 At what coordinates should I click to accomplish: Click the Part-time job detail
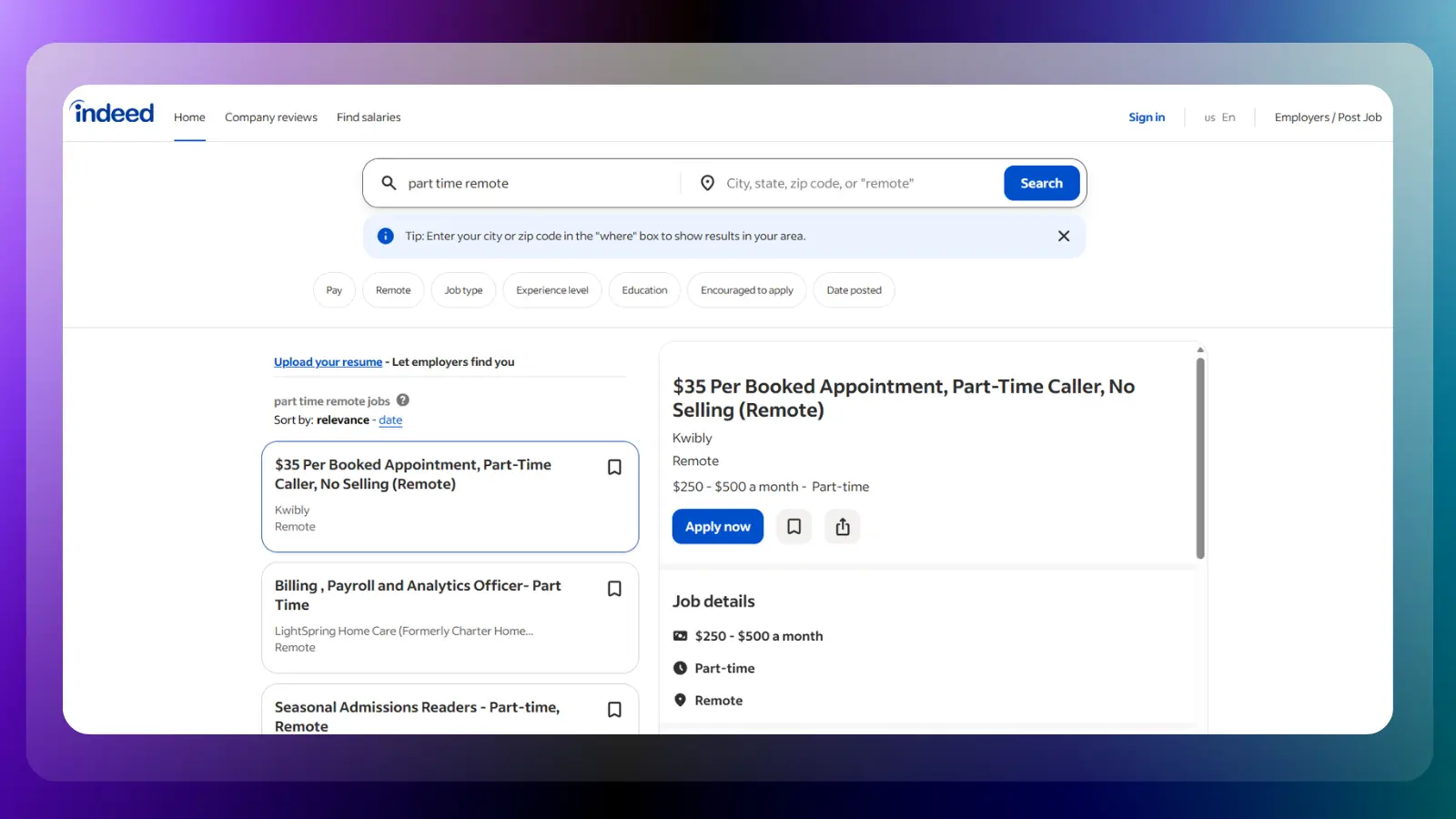(x=724, y=668)
